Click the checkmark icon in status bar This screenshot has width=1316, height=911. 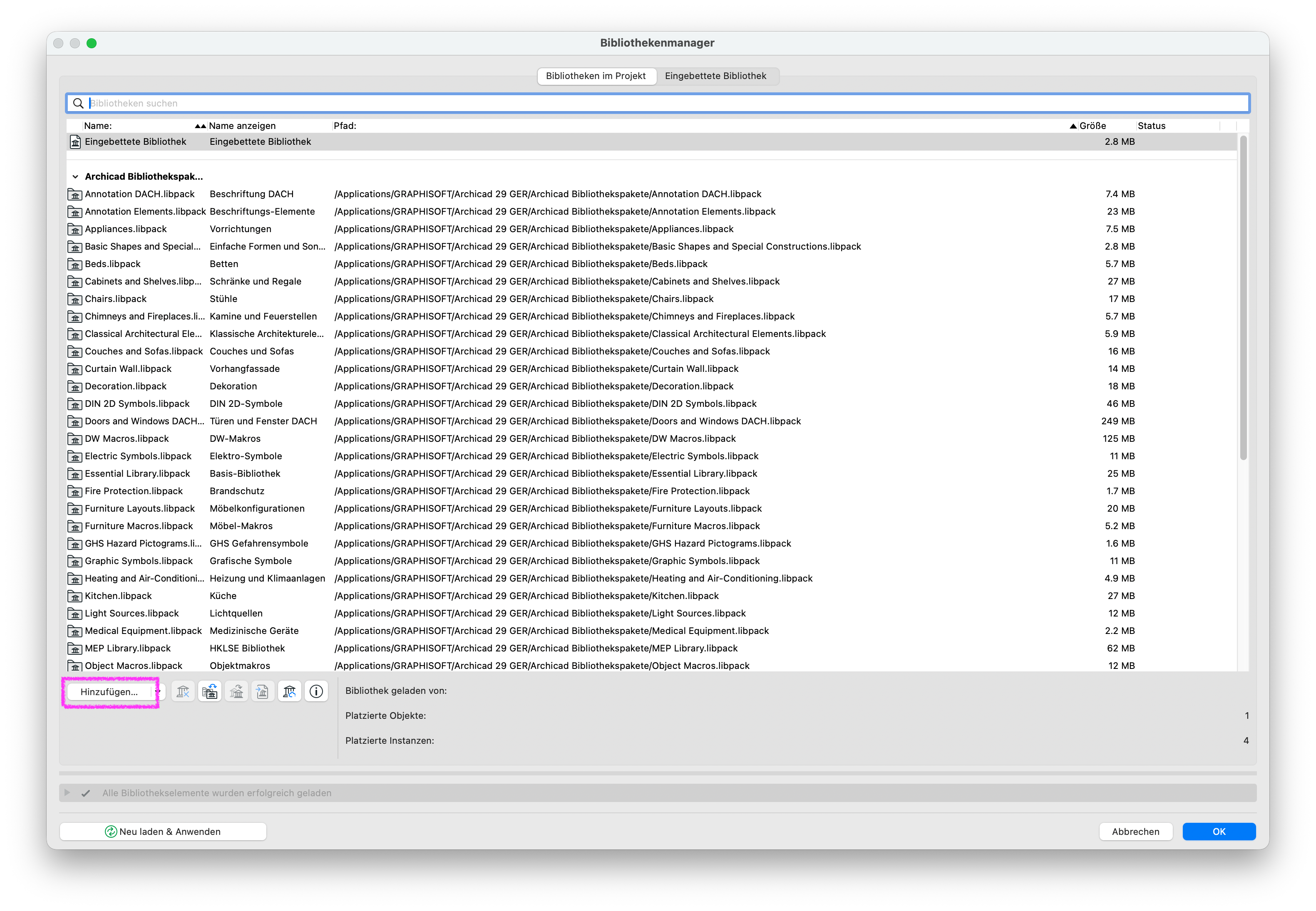86,793
